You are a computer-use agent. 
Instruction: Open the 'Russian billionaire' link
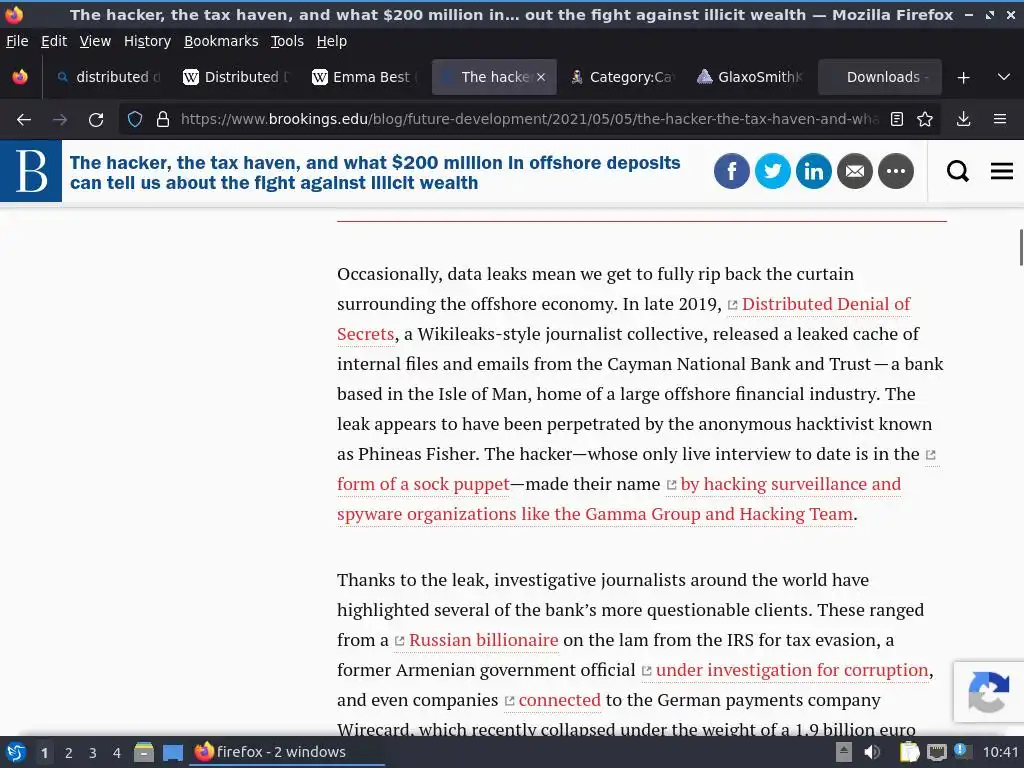point(483,640)
